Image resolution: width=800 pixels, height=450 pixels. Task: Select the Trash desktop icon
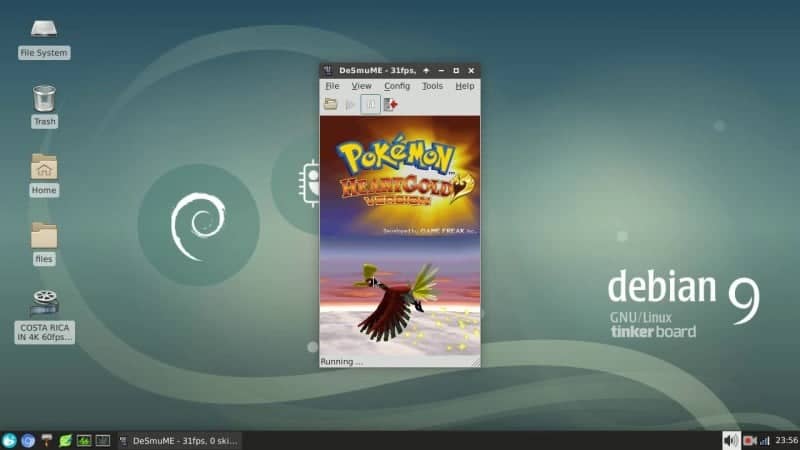tap(44, 98)
